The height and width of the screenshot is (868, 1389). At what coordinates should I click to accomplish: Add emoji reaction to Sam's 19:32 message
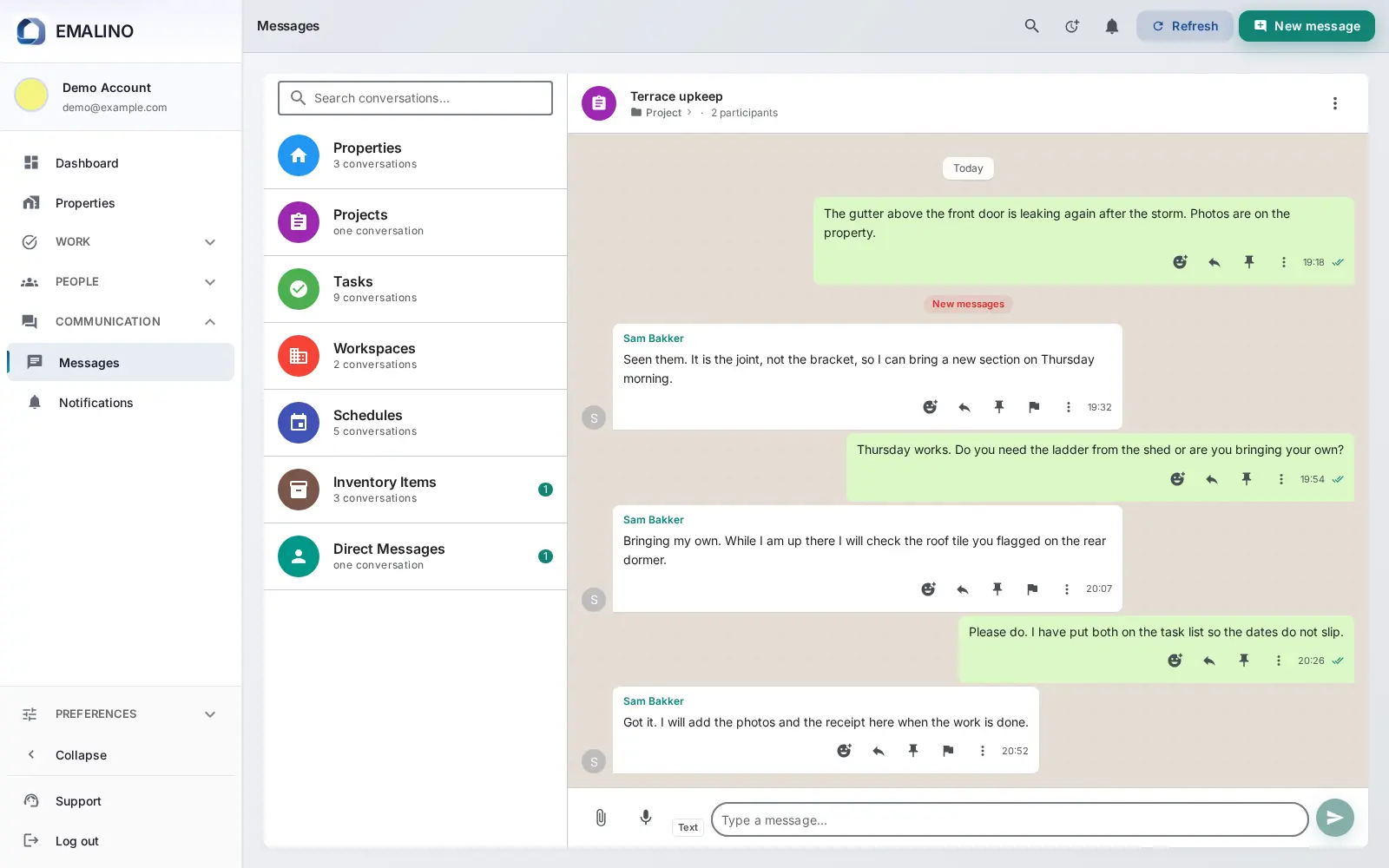tap(930, 407)
